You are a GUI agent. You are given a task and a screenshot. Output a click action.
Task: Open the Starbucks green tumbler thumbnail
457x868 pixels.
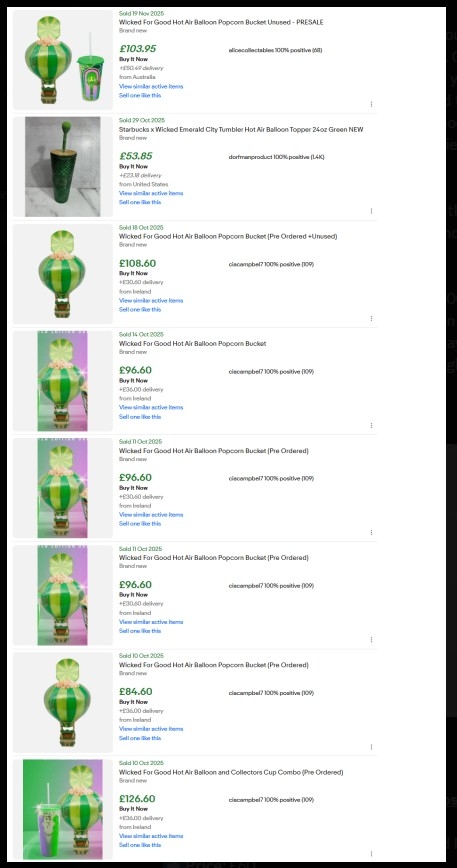coord(63,167)
